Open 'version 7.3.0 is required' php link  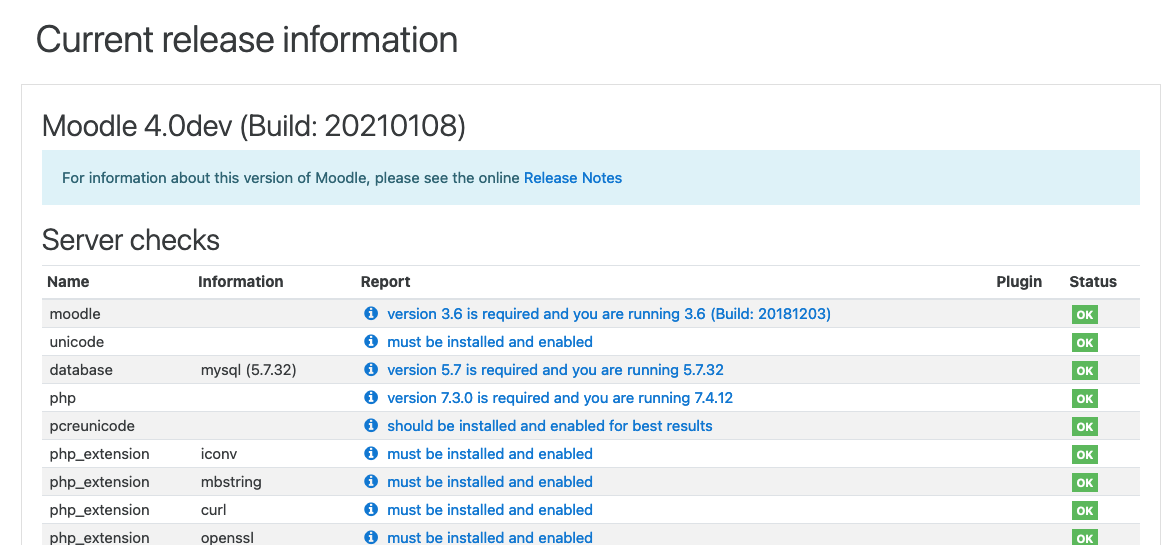pyautogui.click(x=560, y=398)
